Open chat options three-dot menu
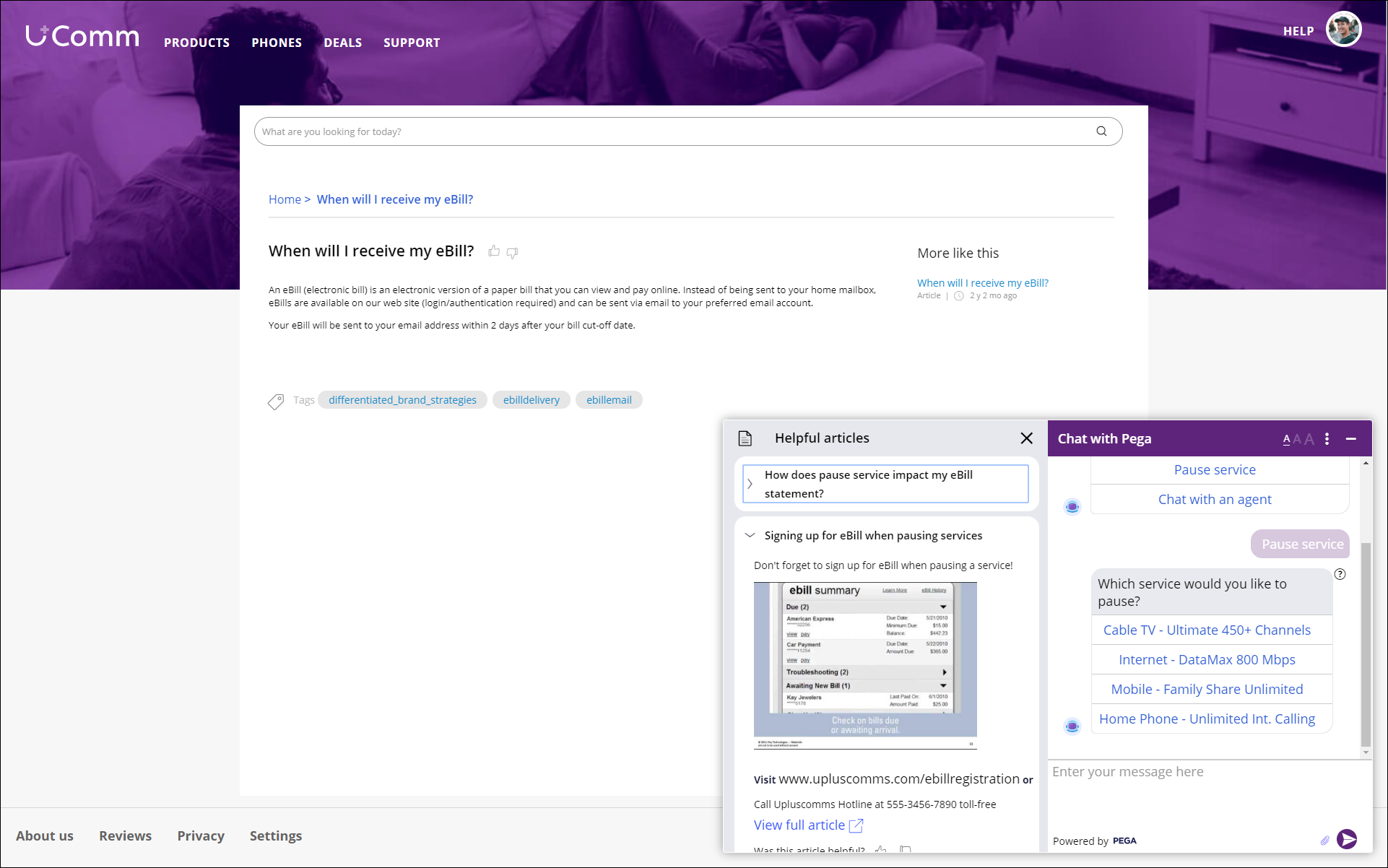 (x=1327, y=439)
